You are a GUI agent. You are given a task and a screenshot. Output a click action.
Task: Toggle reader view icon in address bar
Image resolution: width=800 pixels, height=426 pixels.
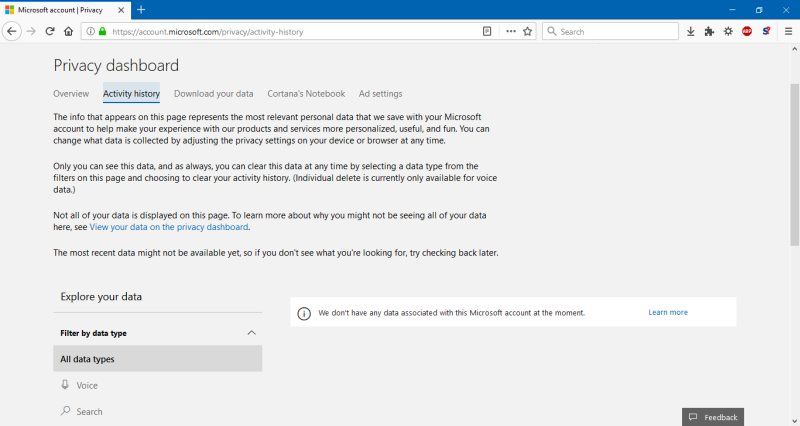click(x=487, y=31)
